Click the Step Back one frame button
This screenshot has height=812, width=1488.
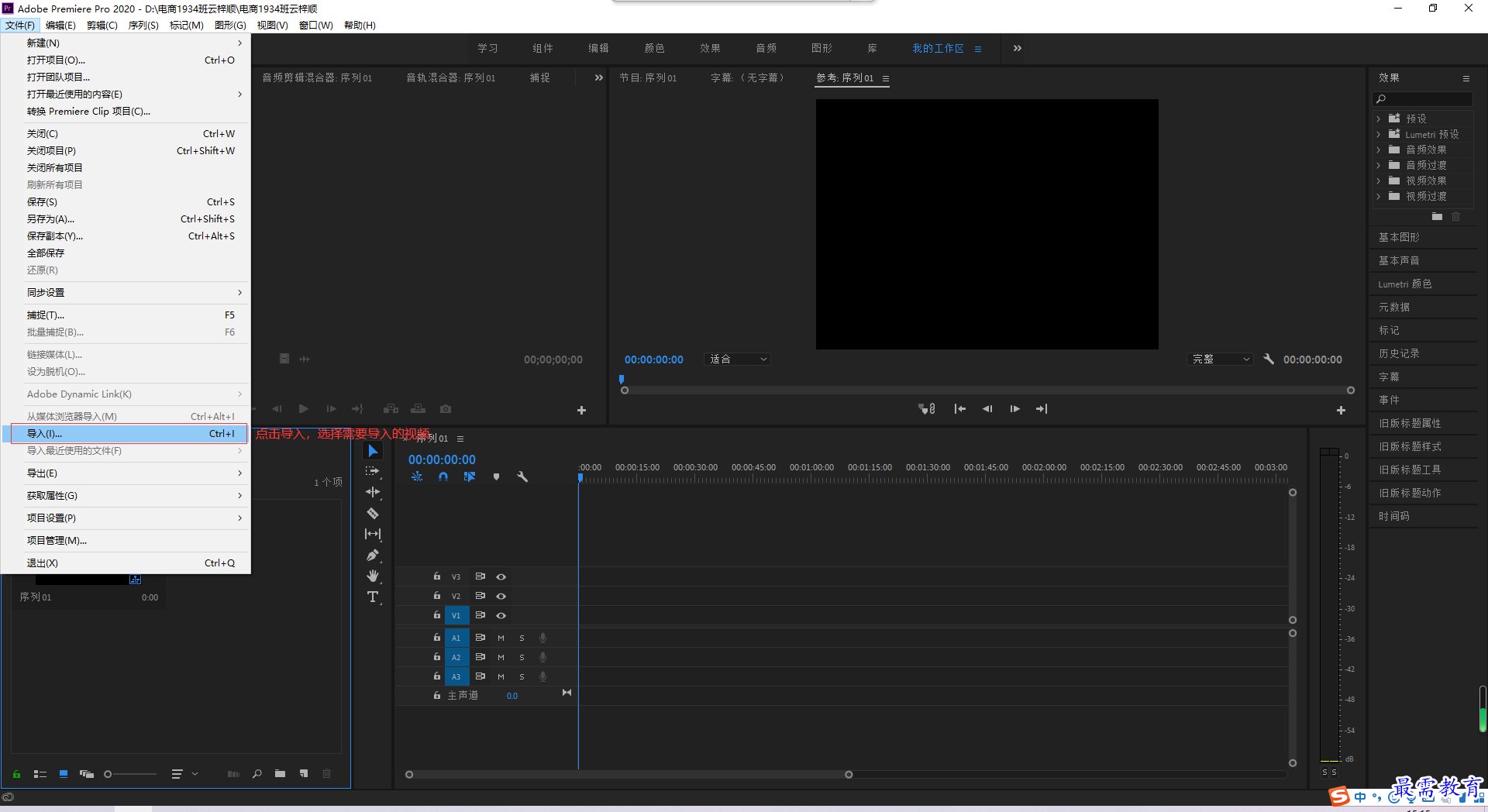(987, 409)
